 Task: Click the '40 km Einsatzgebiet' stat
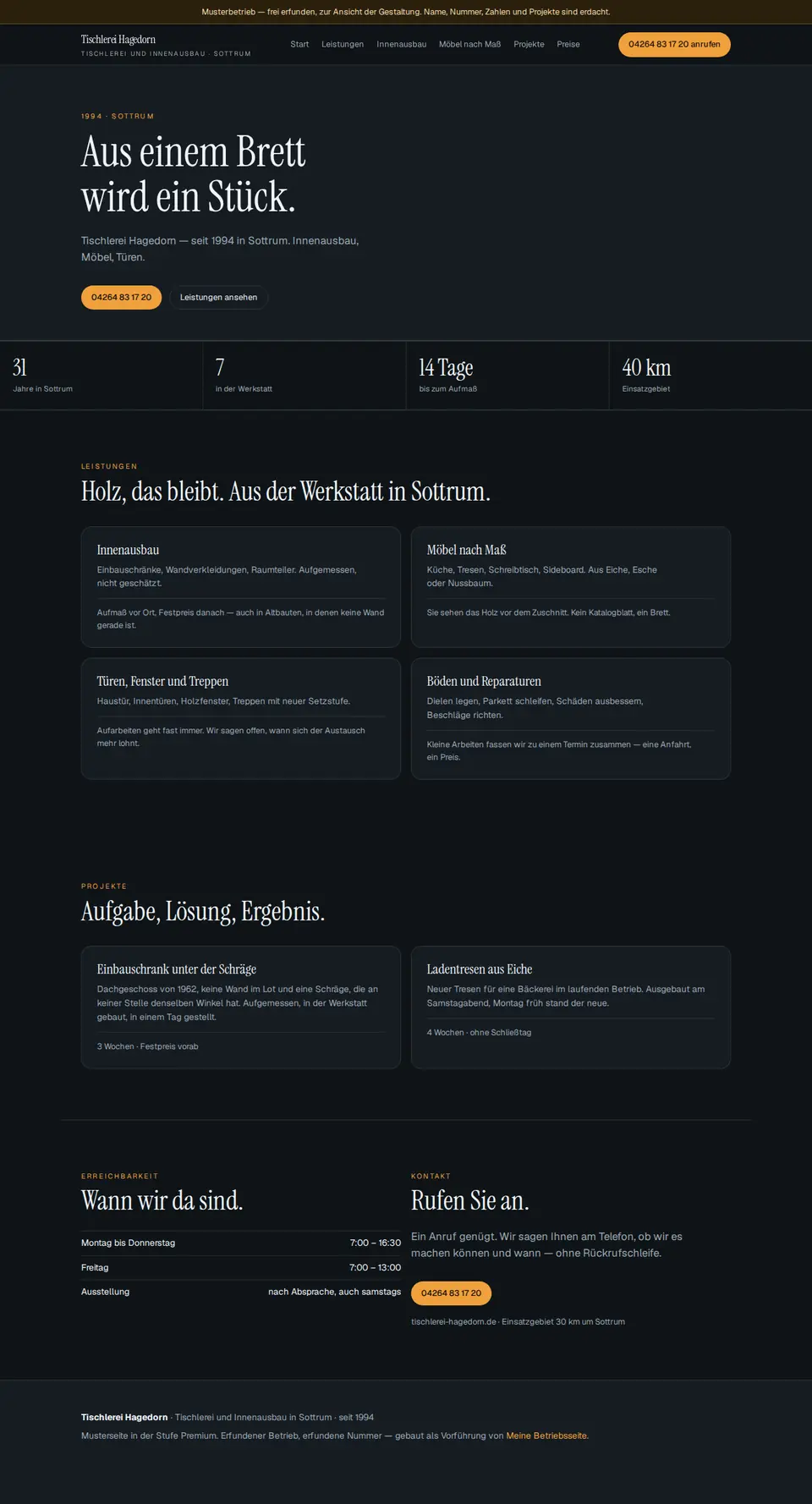(710, 376)
